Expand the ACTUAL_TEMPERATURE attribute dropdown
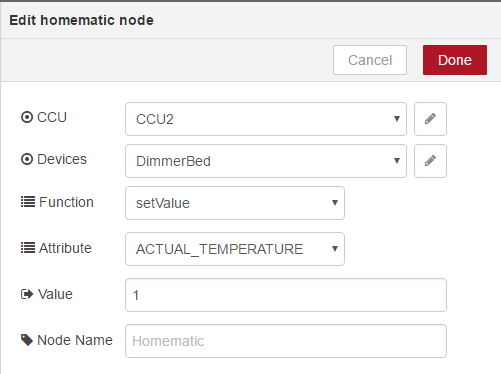The width and height of the screenshot is (501, 374). click(235, 249)
